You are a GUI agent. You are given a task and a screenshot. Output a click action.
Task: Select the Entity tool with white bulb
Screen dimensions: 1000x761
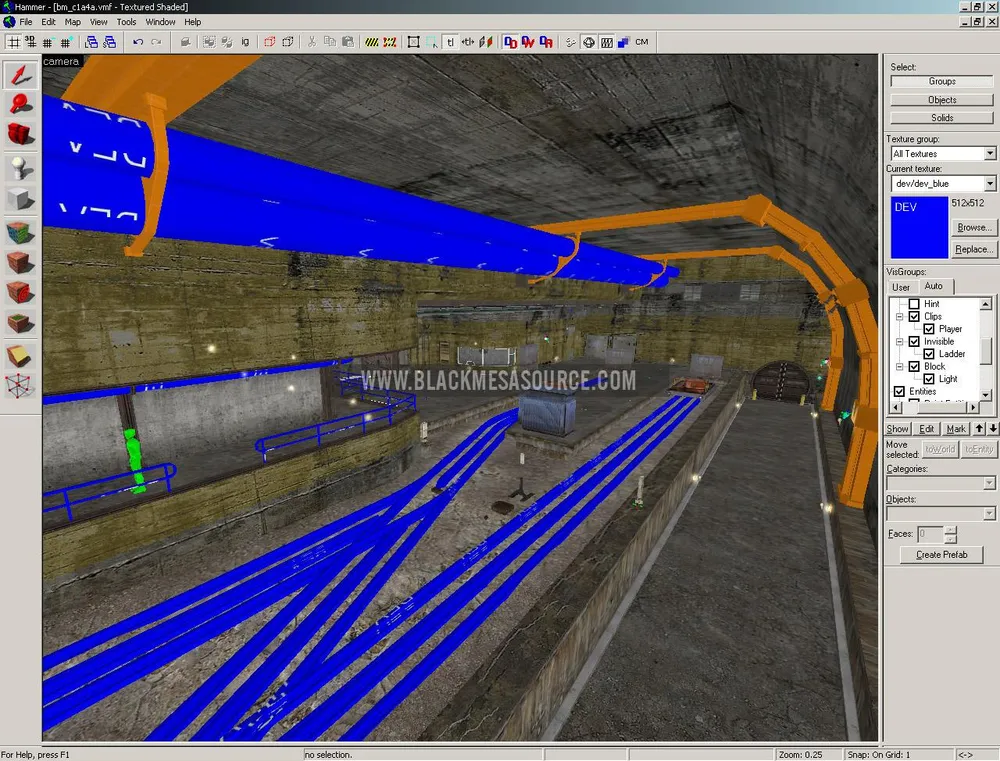[21, 168]
